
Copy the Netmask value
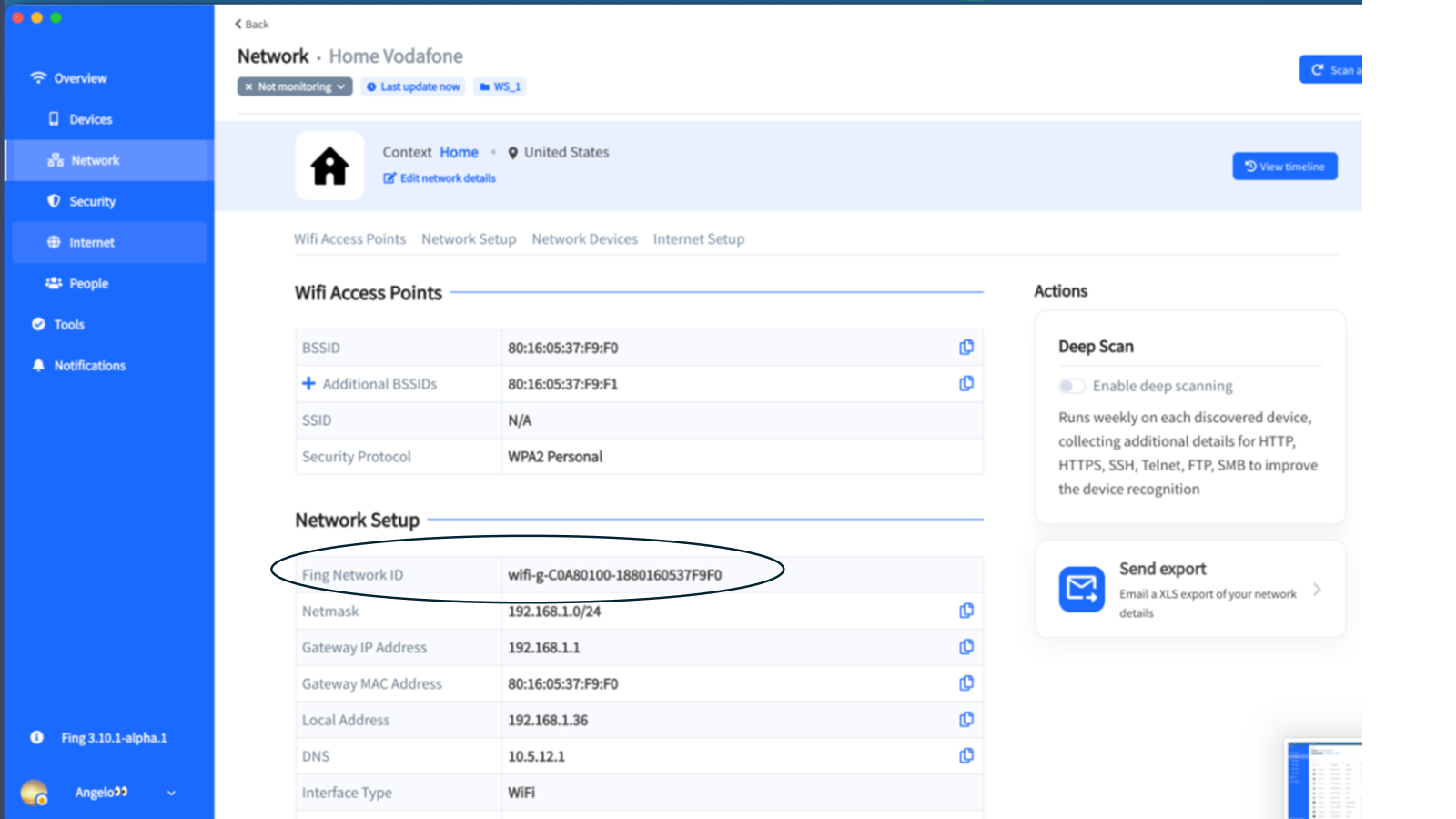coord(966,611)
